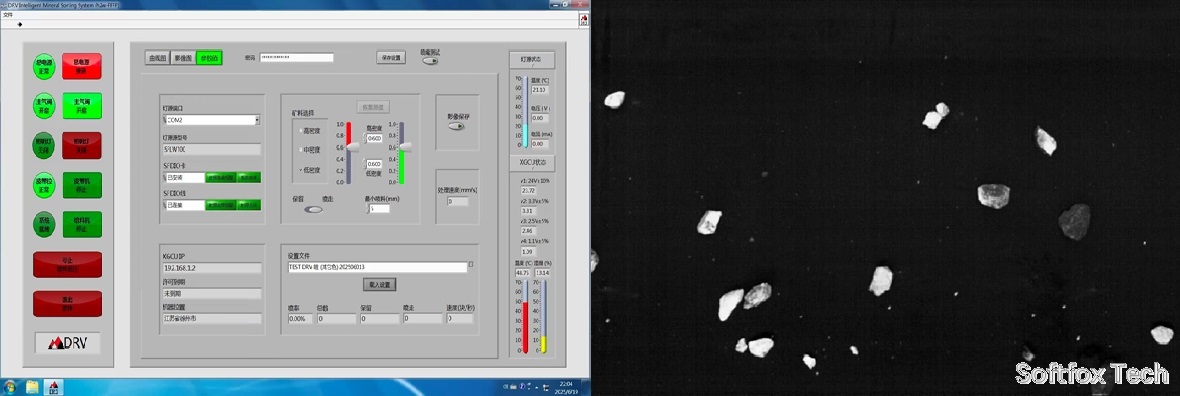Open the 文件 menu
This screenshot has width=1180, height=396.
pos(8,14)
